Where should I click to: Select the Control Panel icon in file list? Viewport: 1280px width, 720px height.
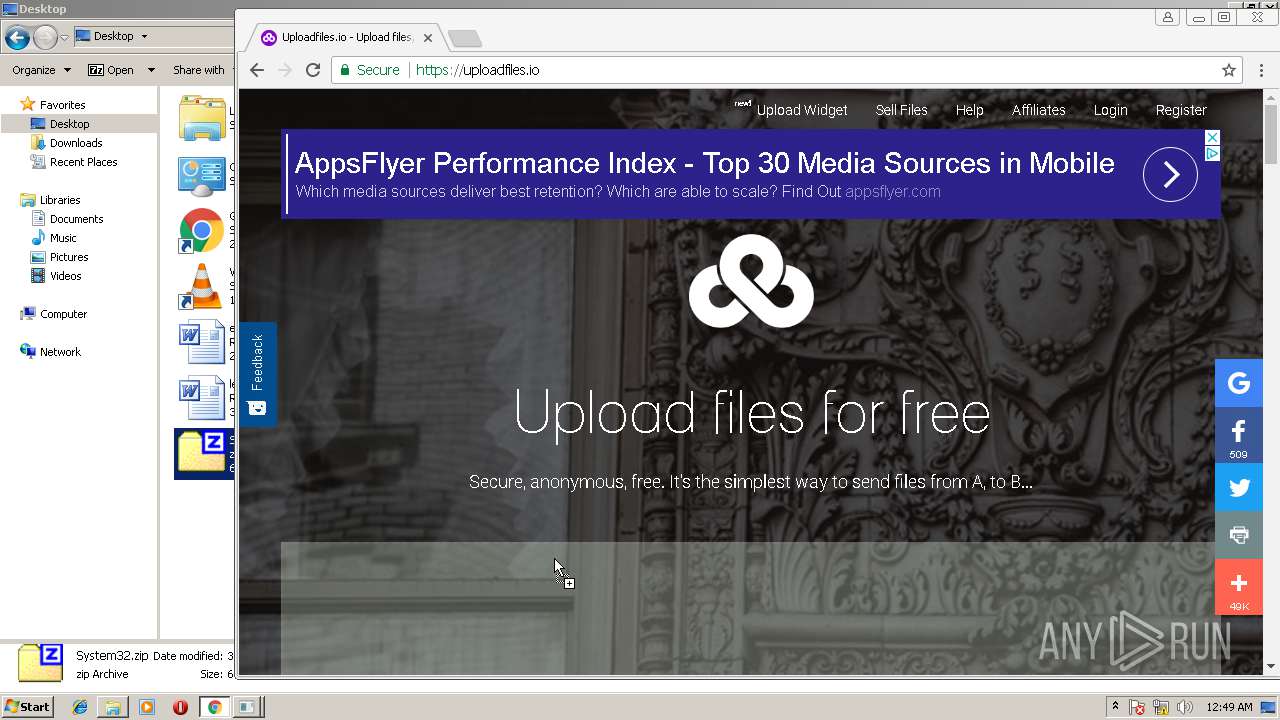(x=202, y=175)
